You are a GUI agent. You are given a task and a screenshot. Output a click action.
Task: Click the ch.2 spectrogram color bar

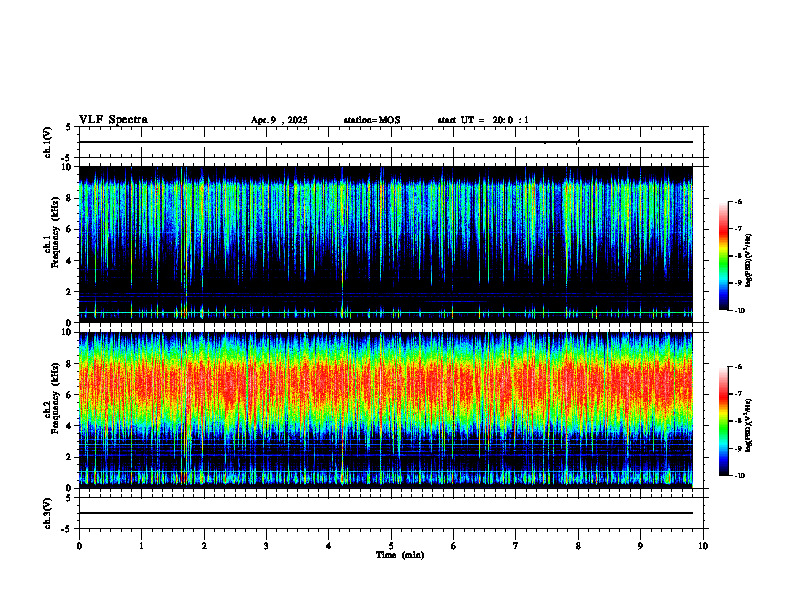(723, 421)
